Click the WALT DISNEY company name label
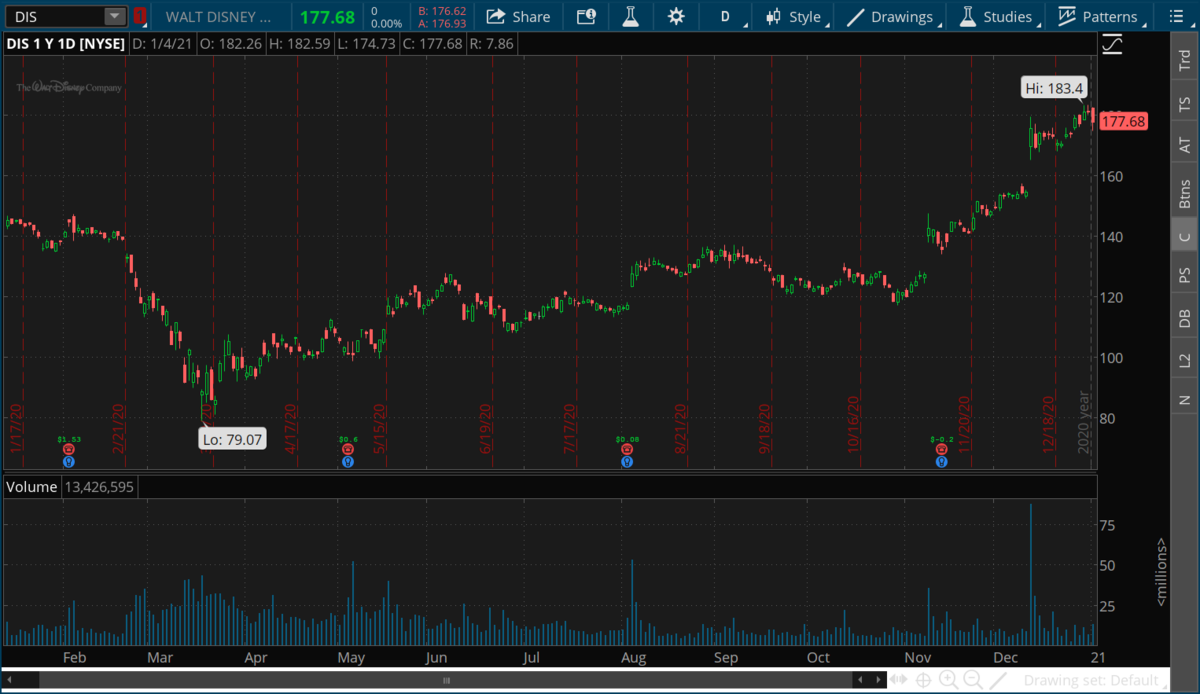 [218, 17]
